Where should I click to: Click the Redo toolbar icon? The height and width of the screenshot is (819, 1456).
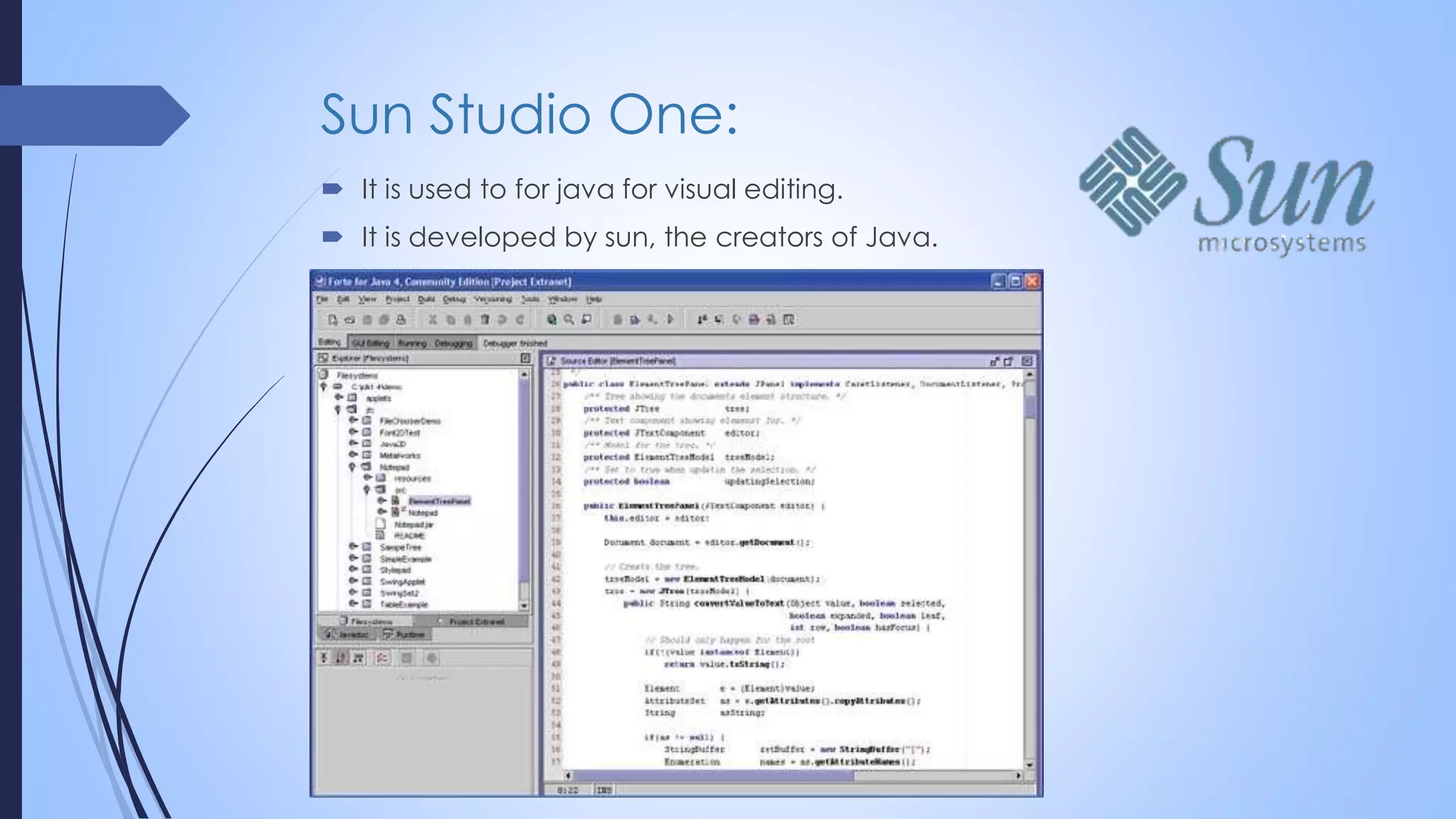[520, 320]
